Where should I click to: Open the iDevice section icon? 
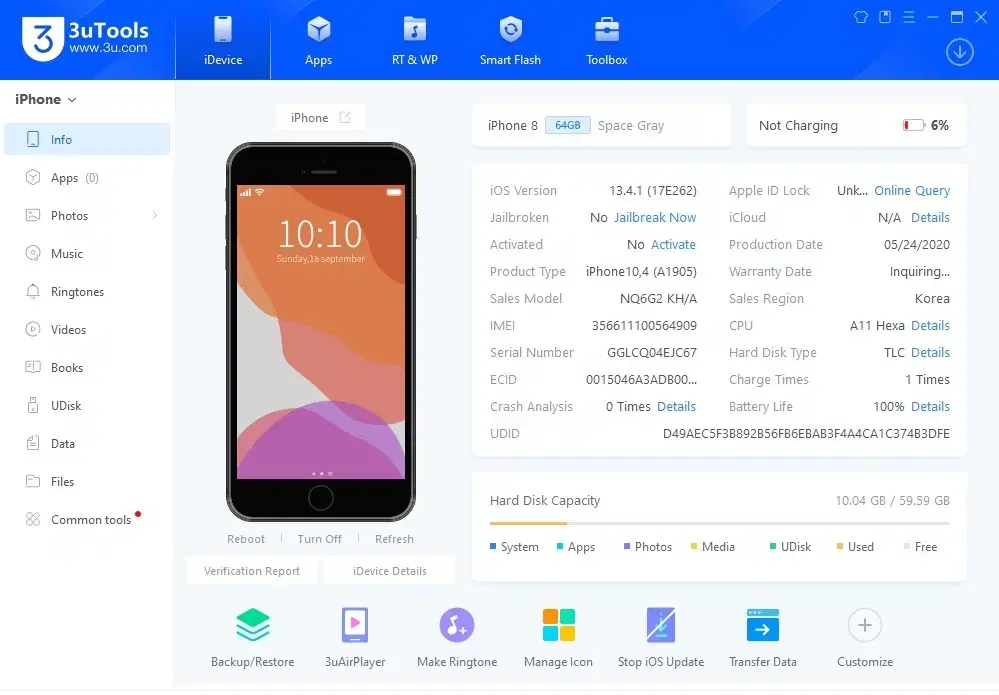pos(223,30)
